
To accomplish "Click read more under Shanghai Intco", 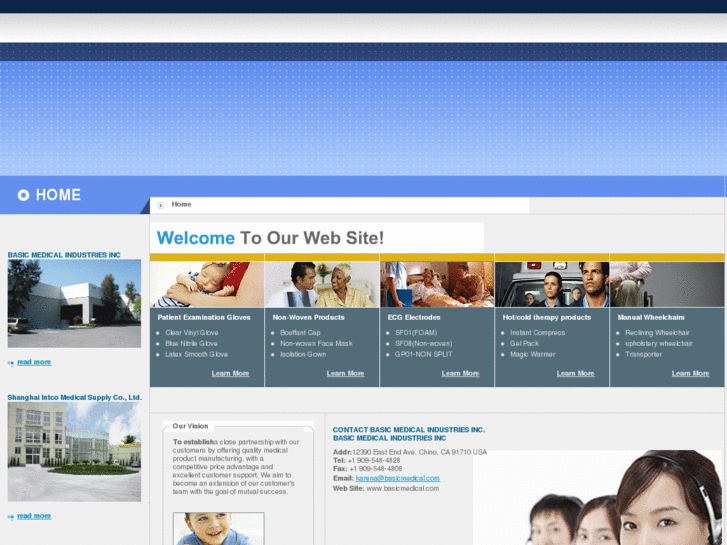I will point(34,516).
